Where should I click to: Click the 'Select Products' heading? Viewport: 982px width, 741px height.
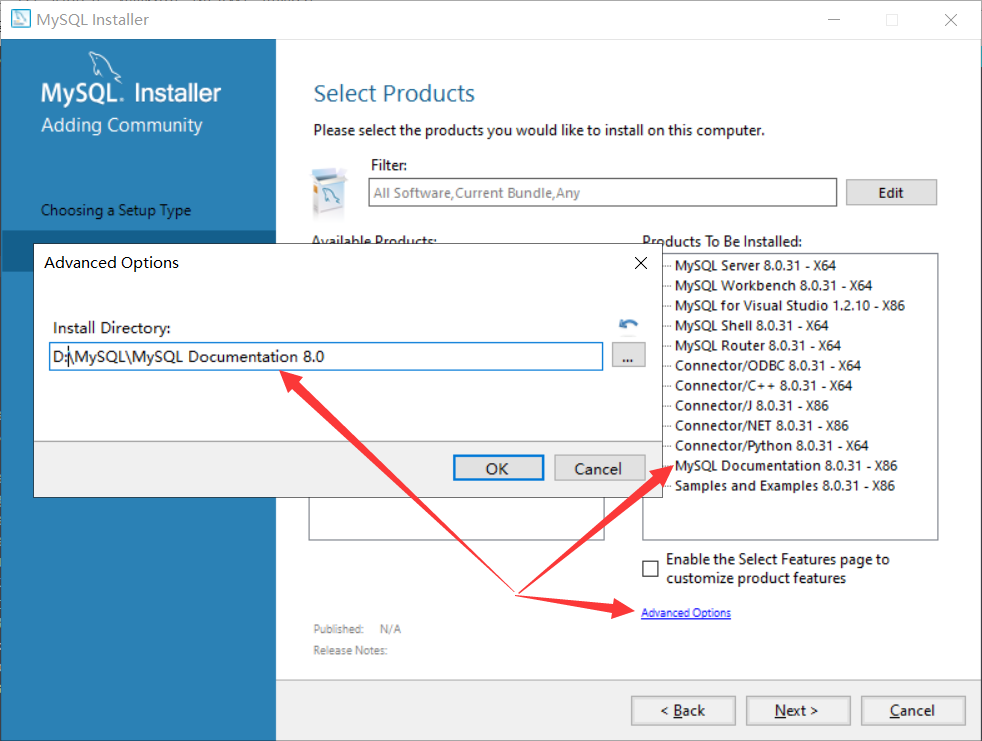(x=394, y=93)
